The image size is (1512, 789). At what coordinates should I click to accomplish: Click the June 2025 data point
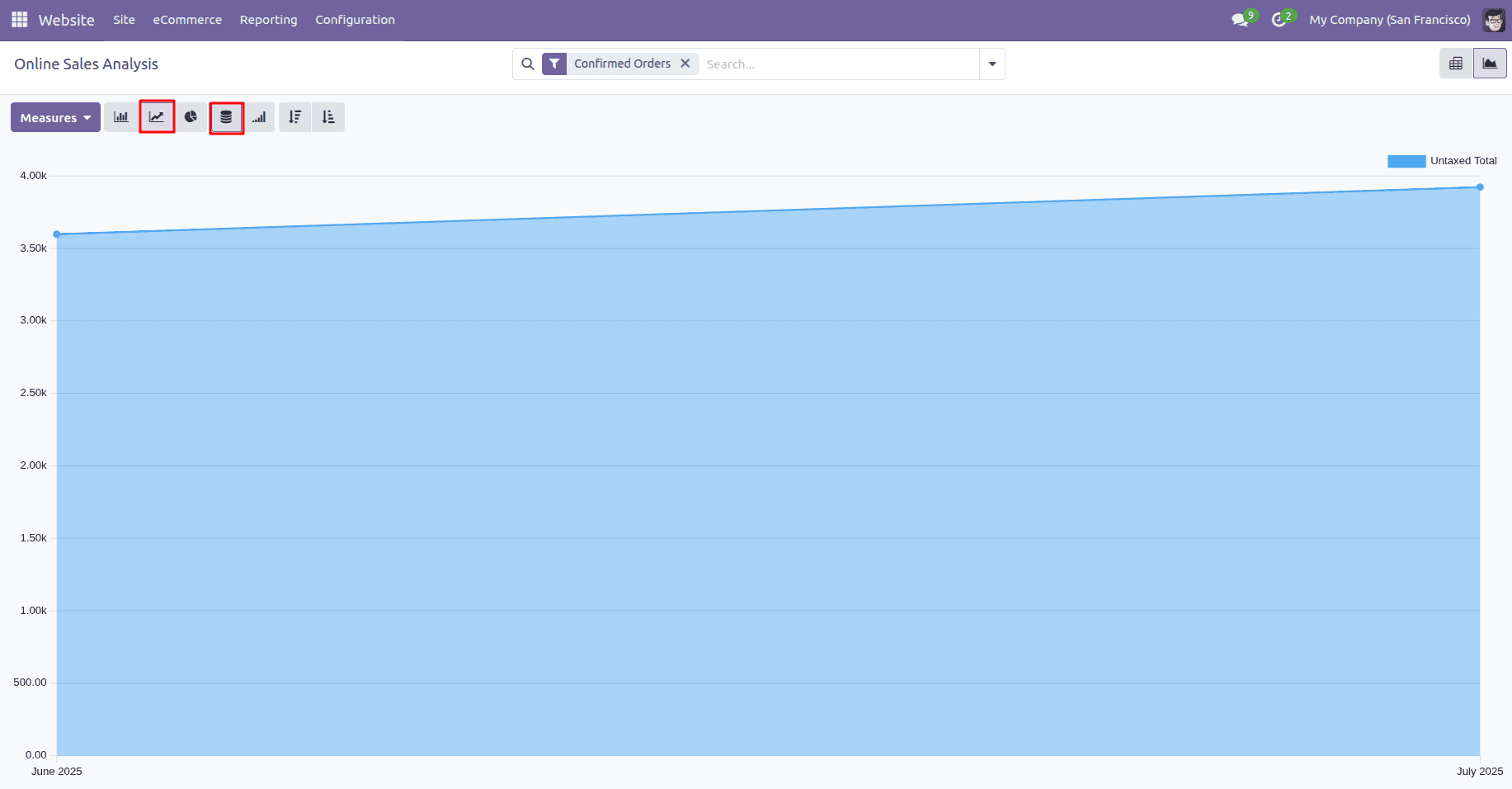[57, 234]
